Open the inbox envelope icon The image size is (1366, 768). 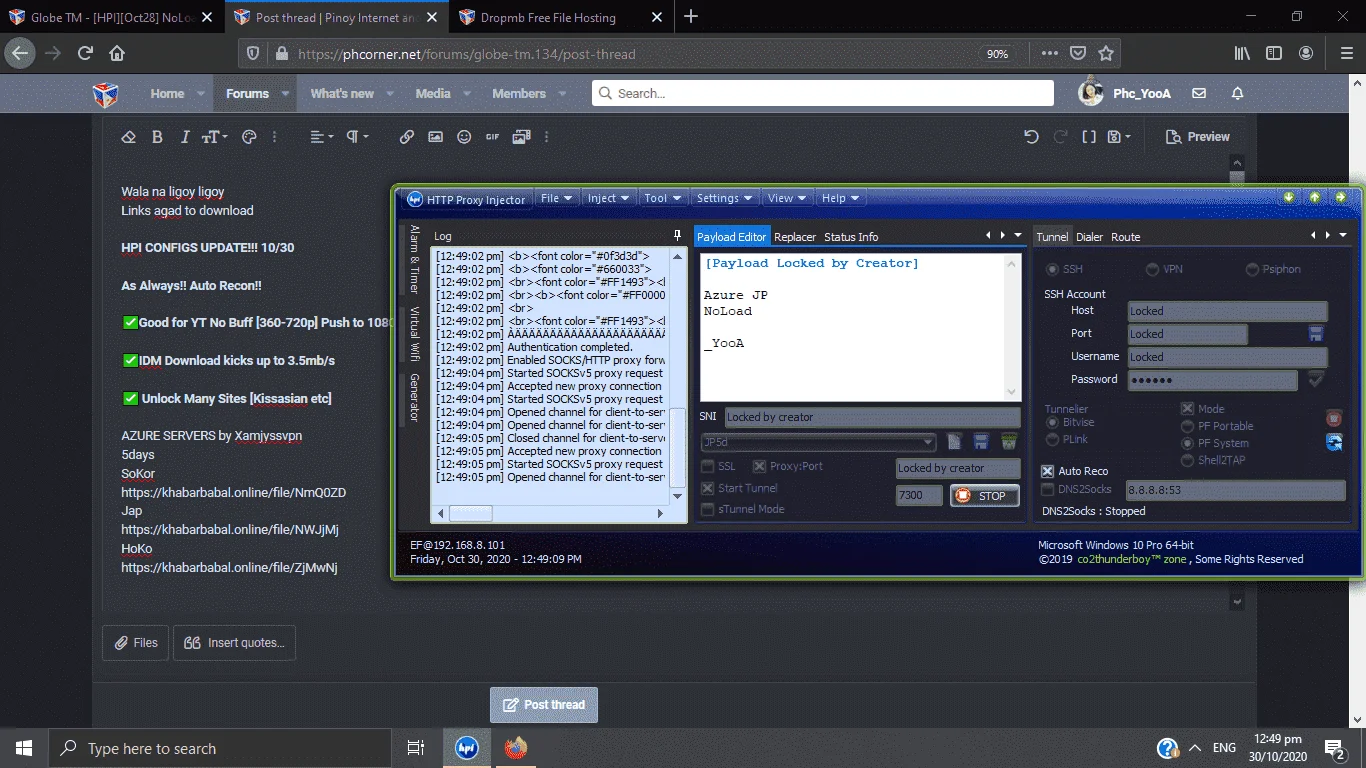click(x=1199, y=93)
